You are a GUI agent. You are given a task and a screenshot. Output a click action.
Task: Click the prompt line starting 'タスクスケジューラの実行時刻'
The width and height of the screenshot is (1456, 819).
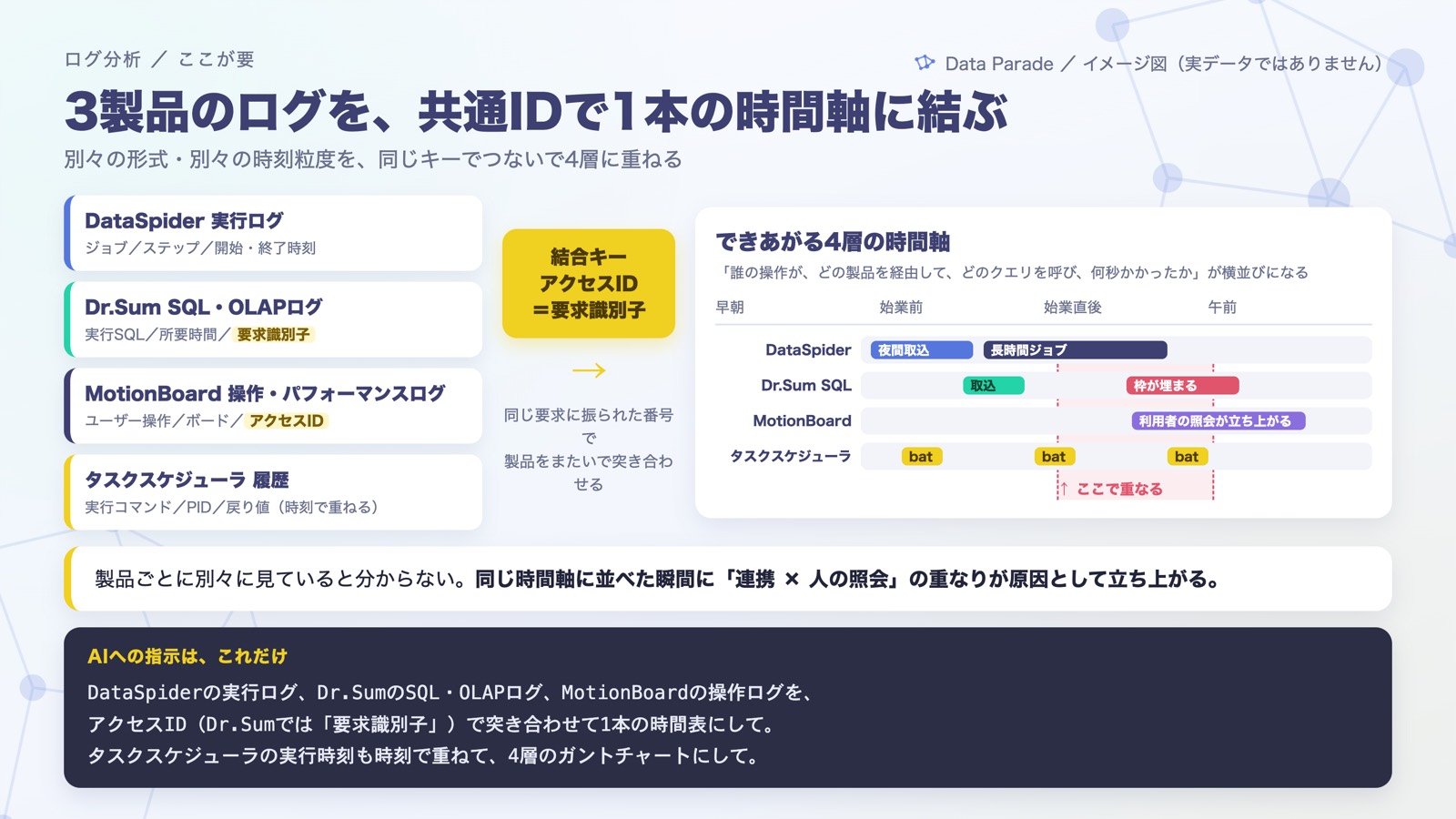tap(425, 755)
